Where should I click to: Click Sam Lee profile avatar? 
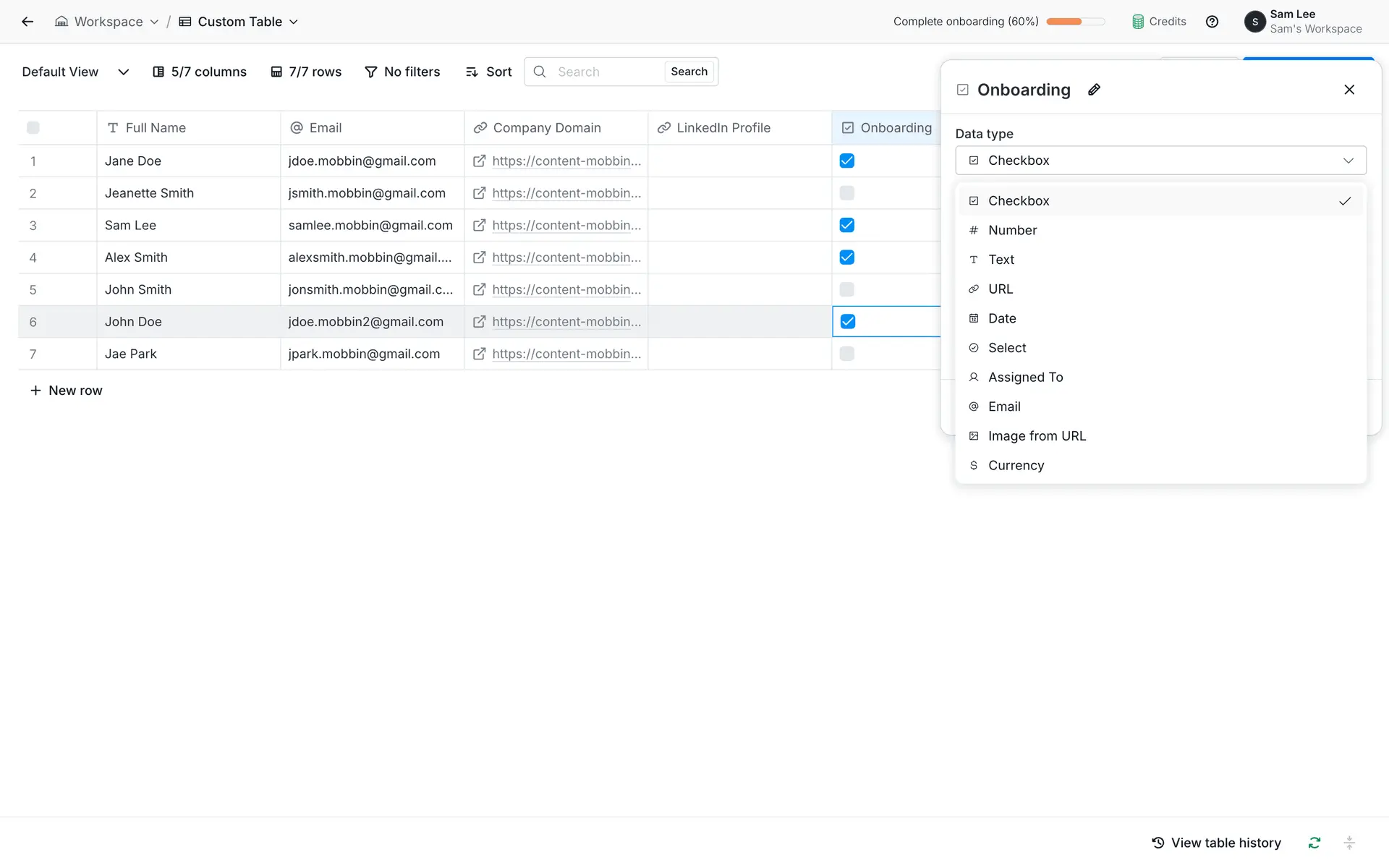(1254, 22)
